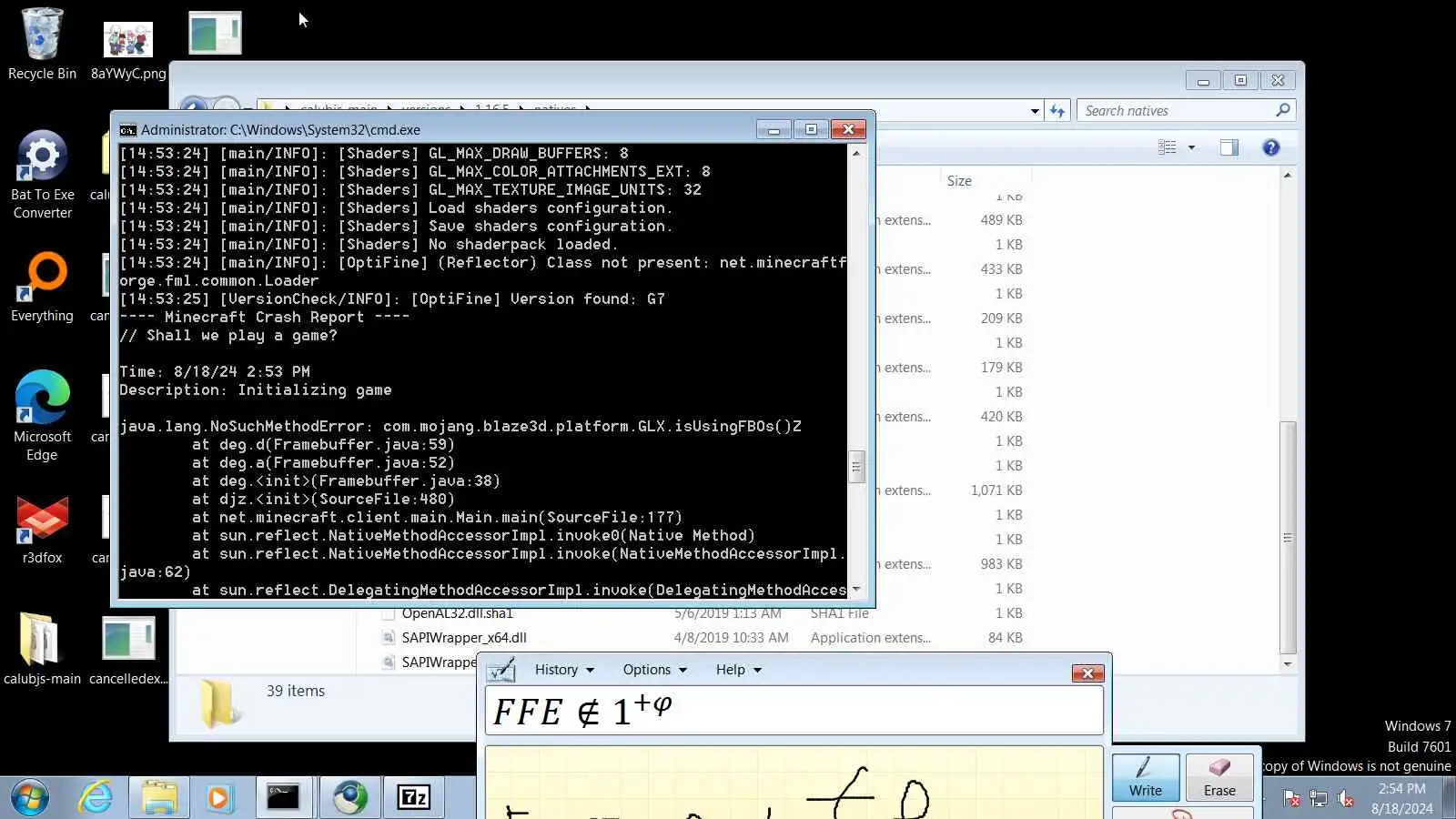1456x819 pixels.
Task: Click the Explorer address bar refresh icon
Action: [x=1057, y=110]
